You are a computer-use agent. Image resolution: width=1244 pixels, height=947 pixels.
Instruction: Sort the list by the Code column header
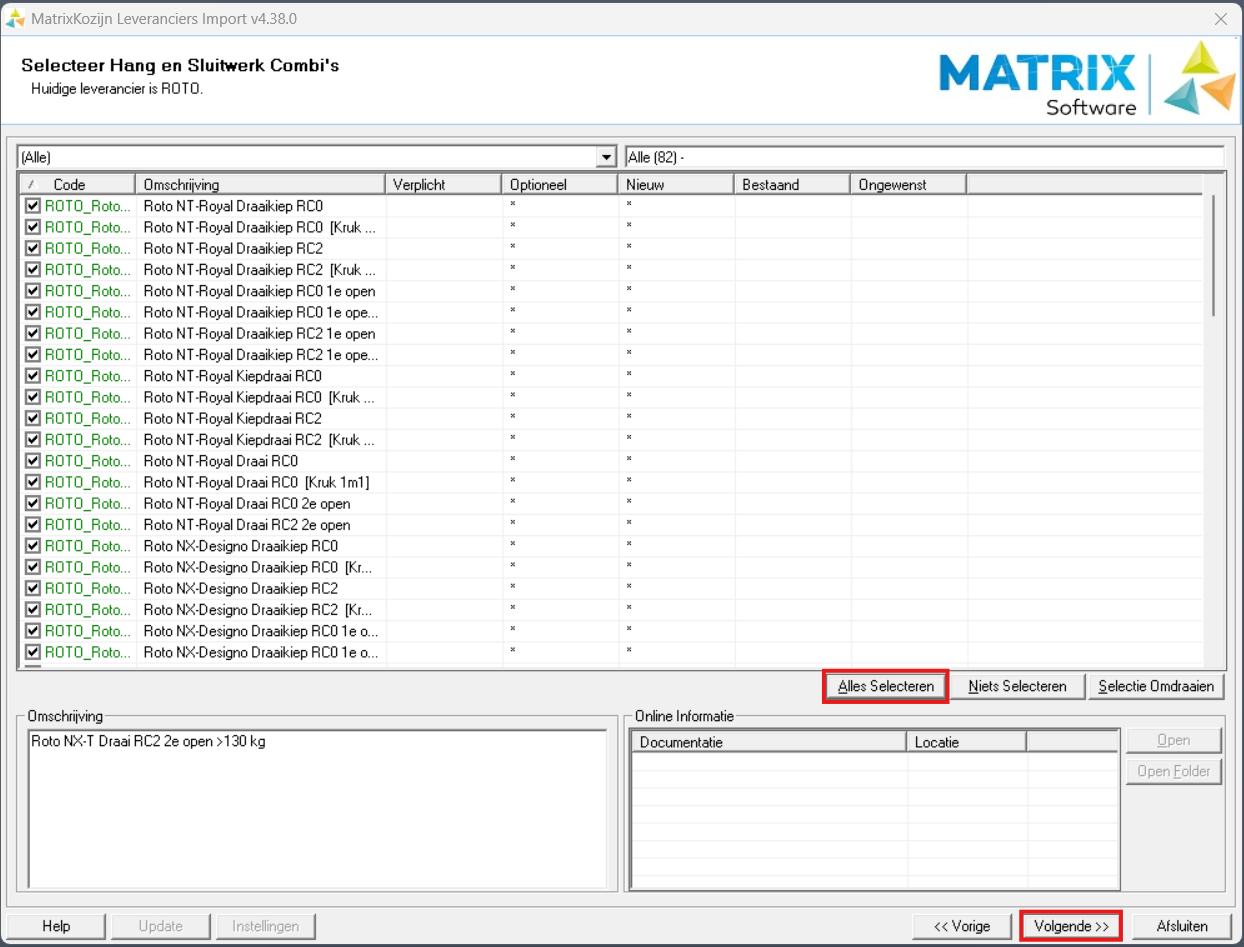(77, 184)
